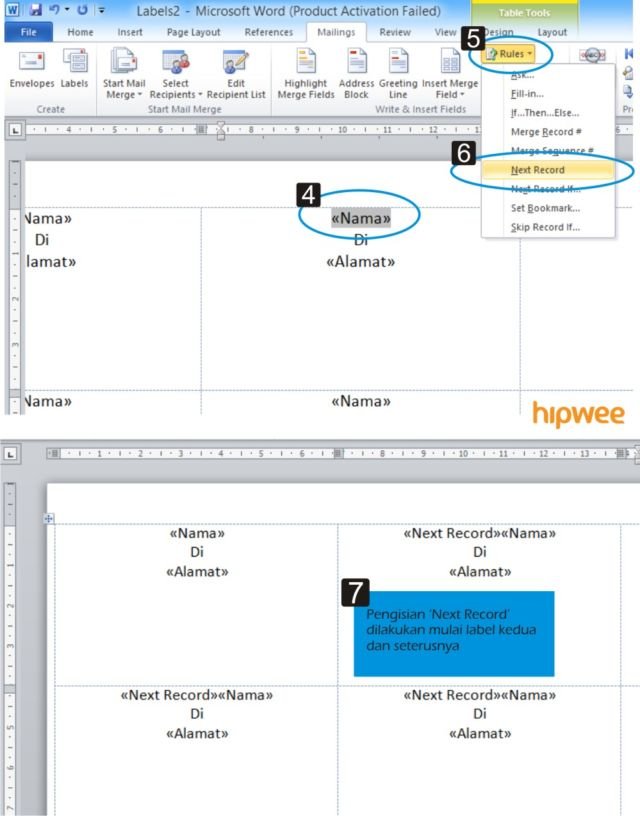Click the Insert Merge Field icon
The width and height of the screenshot is (640, 816).
pos(450,63)
